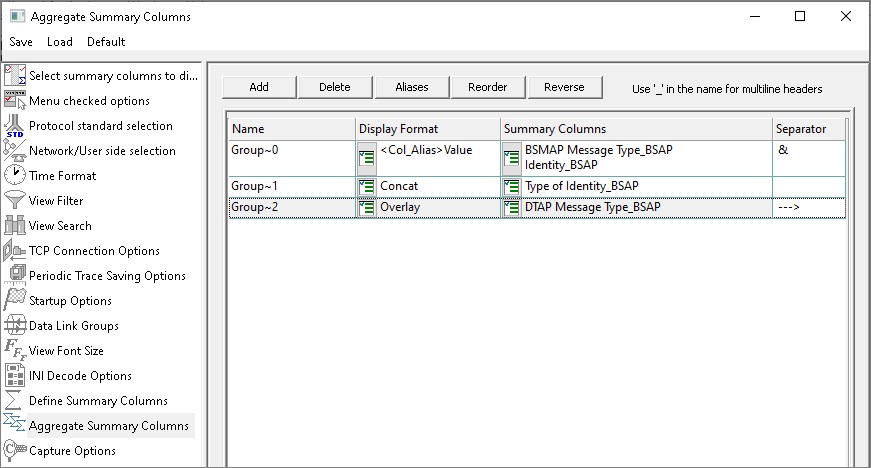
Task: Select the Group~2 name cell
Action: click(x=292, y=208)
